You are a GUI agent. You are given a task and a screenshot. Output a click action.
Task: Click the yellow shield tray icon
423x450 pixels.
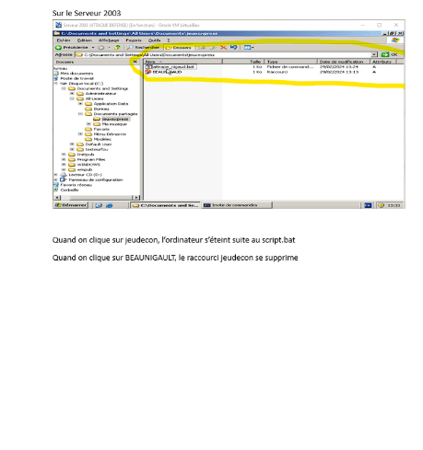(x=381, y=205)
